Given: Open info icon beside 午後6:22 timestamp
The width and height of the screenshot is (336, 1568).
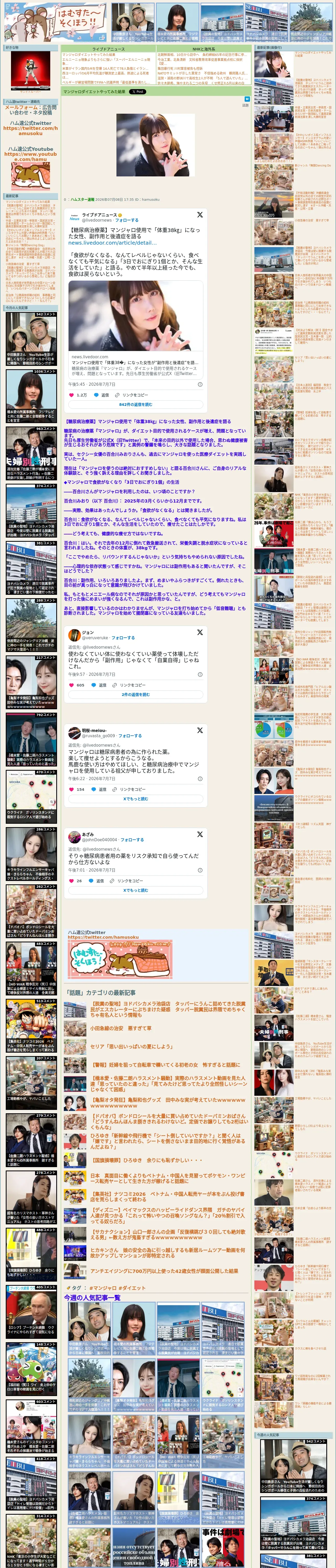Looking at the screenshot, I should (x=200, y=779).
